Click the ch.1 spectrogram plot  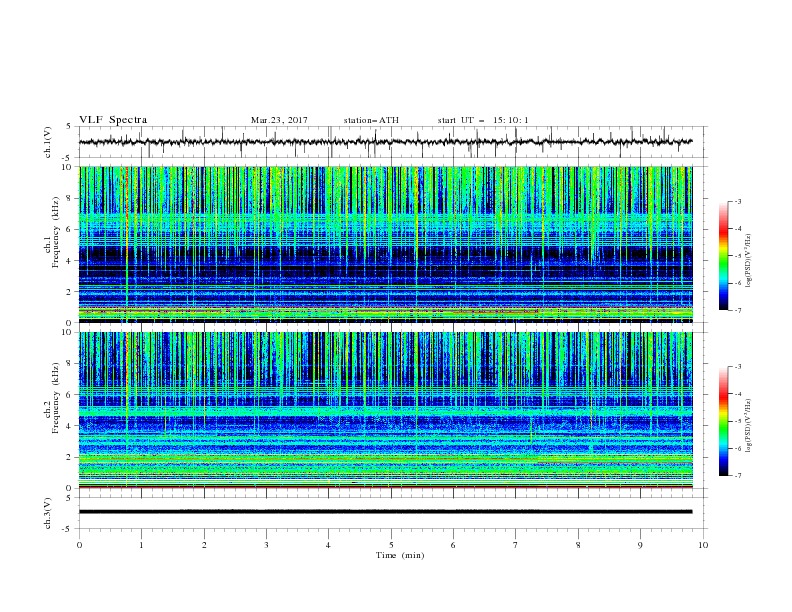click(386, 244)
